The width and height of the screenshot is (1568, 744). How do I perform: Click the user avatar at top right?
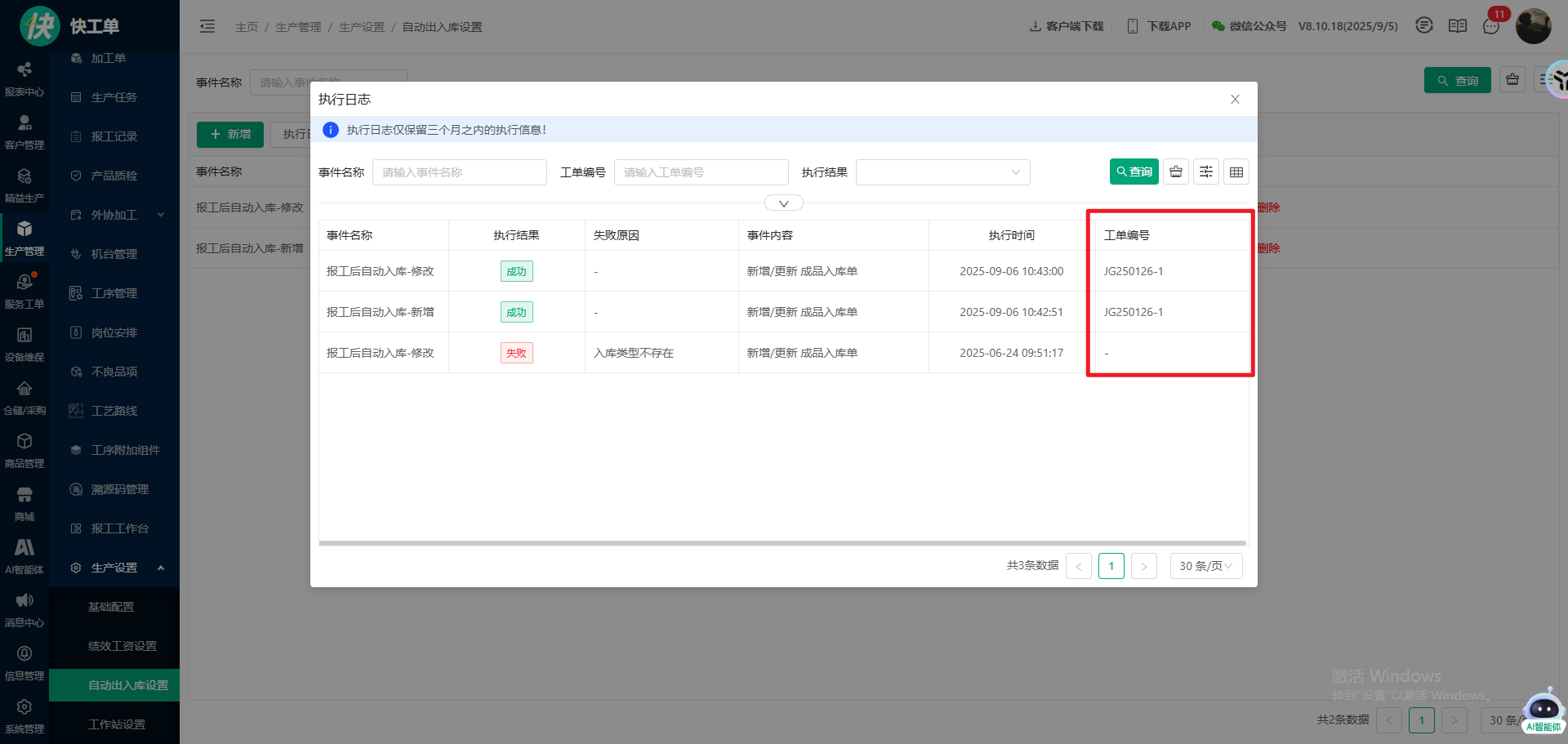coord(1533,26)
